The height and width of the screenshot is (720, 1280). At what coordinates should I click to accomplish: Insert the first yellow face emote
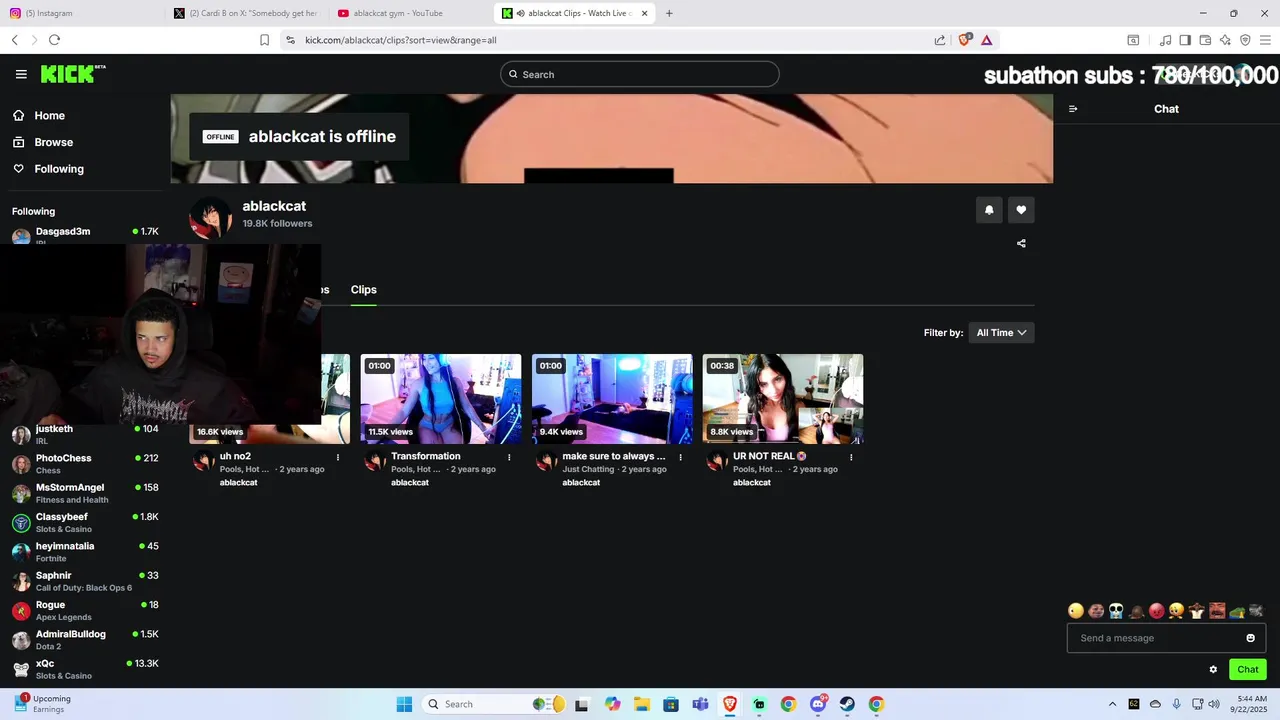pyautogui.click(x=1076, y=611)
